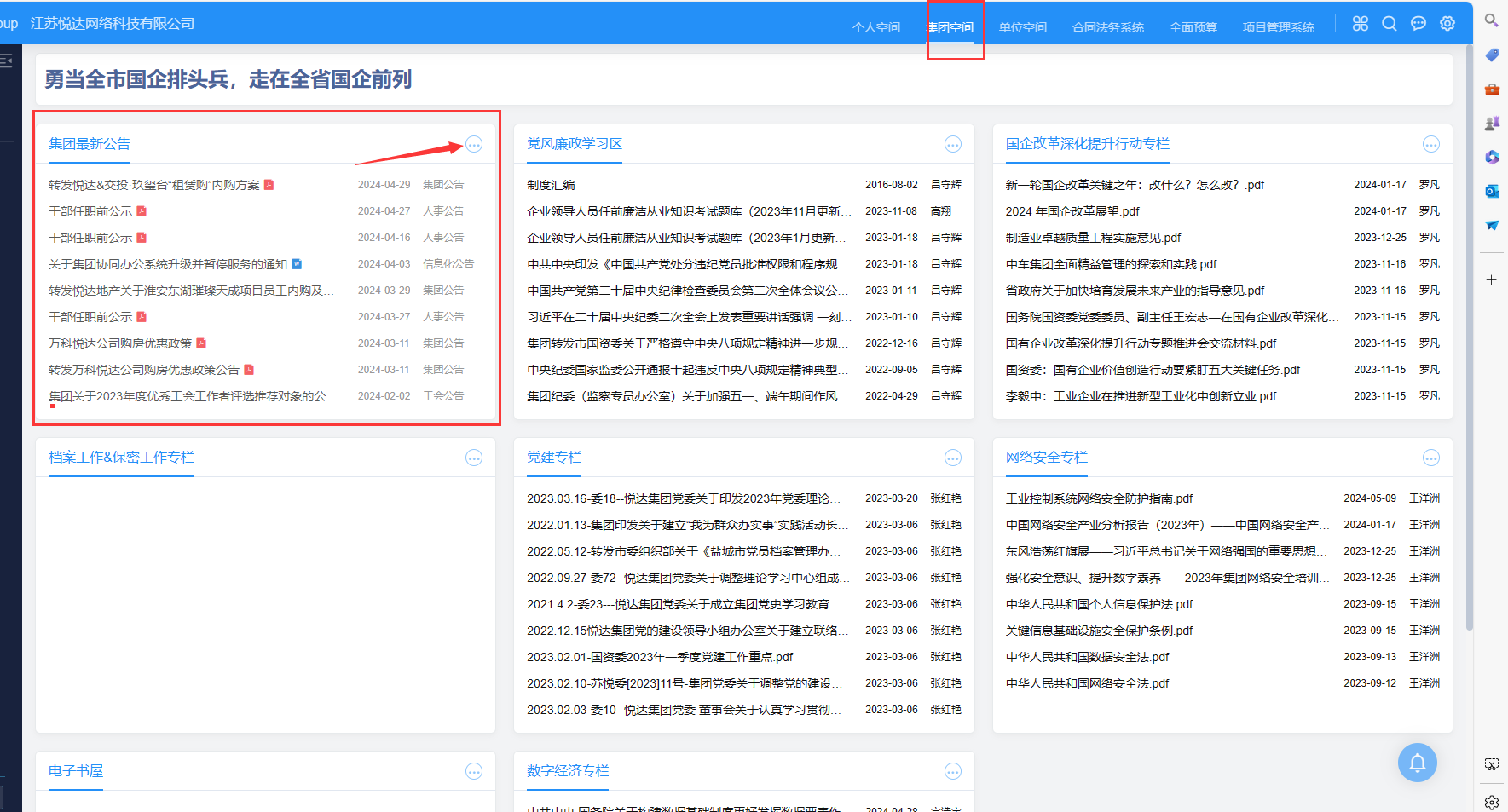This screenshot has height=812, width=1508.
Task: Expand more options for 集团最新公告 panel
Action: 474,145
